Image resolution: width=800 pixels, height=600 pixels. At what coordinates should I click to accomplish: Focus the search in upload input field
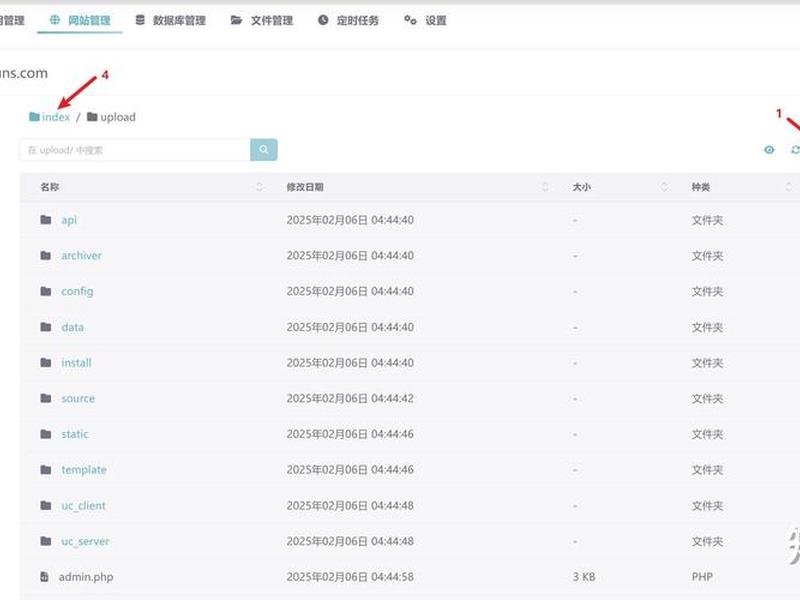click(x=135, y=149)
